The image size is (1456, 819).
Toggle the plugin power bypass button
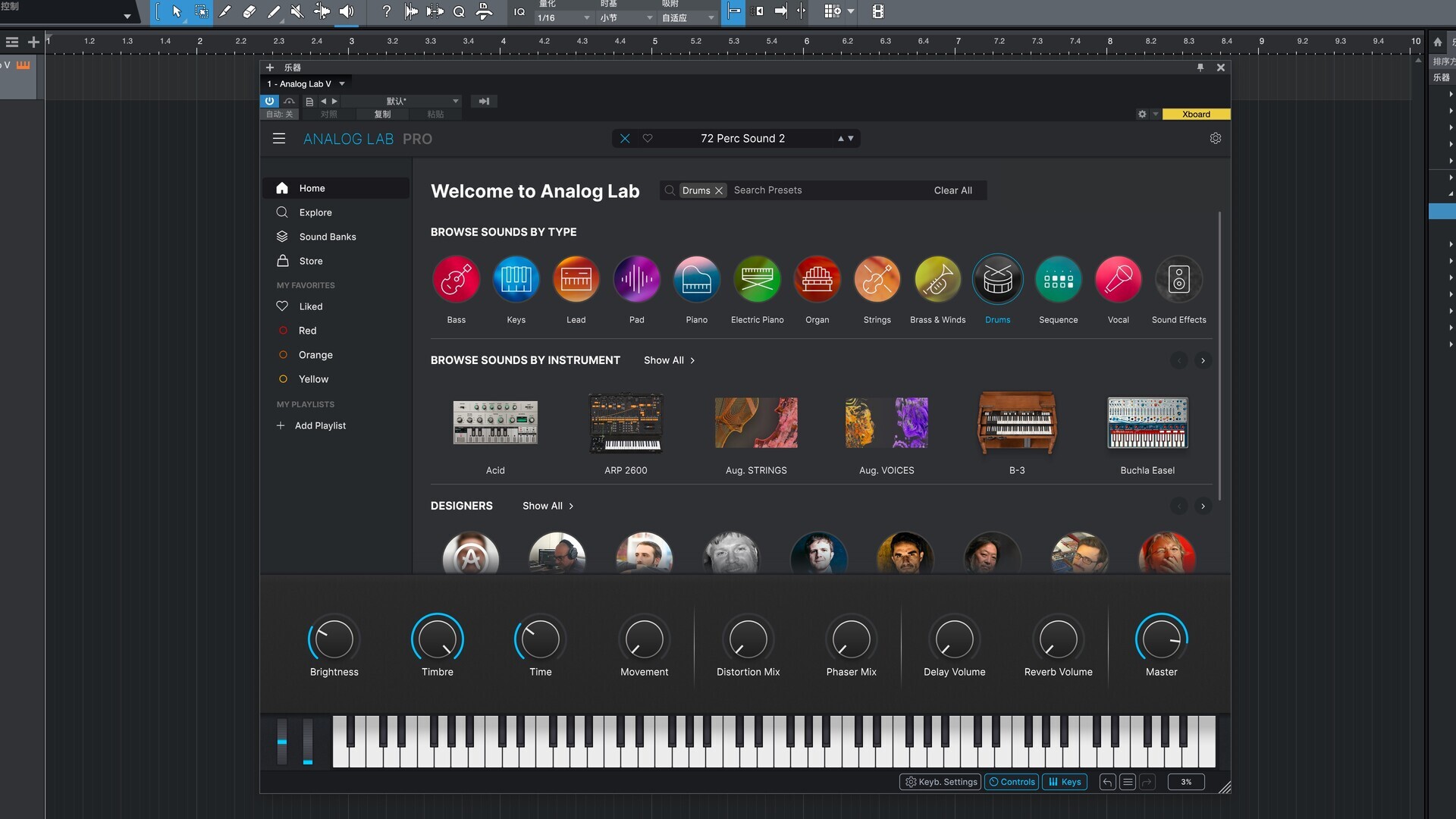[x=269, y=101]
